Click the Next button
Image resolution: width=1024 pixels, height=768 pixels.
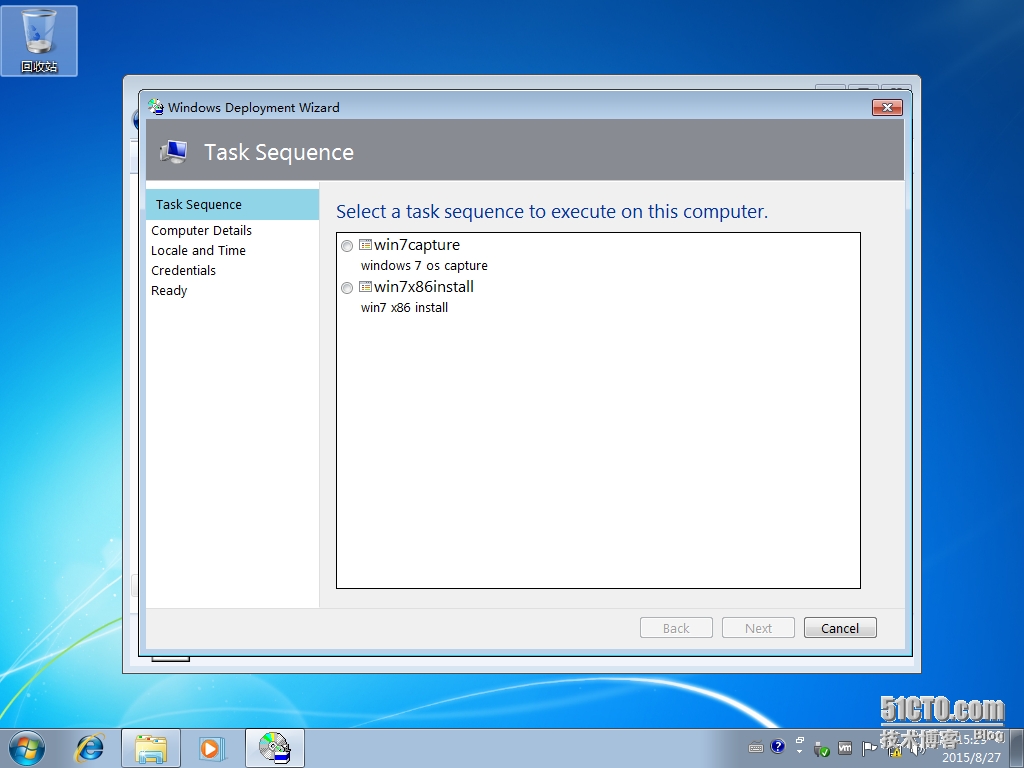pos(758,628)
